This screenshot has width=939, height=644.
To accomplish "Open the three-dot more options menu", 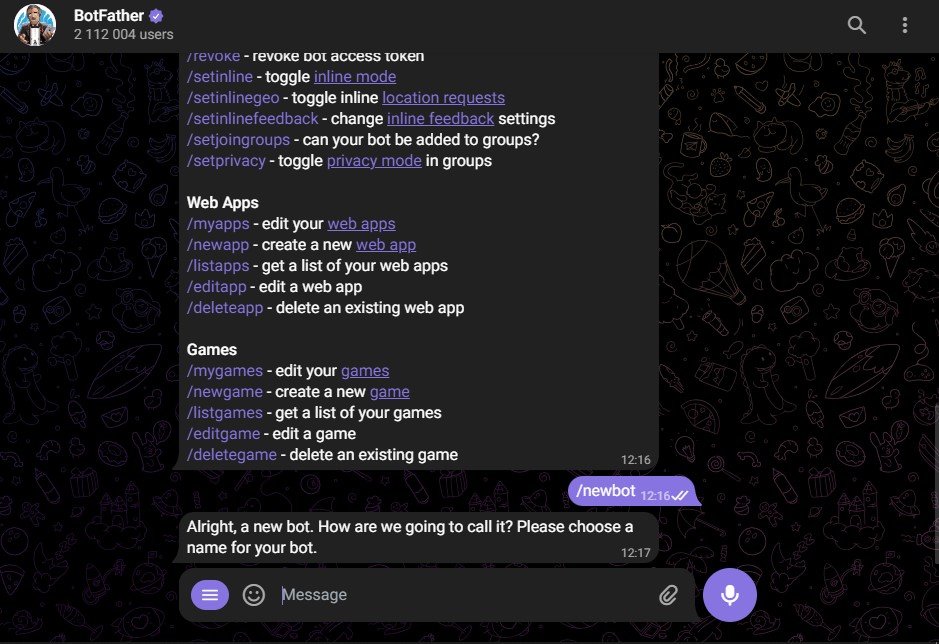I will click(905, 25).
